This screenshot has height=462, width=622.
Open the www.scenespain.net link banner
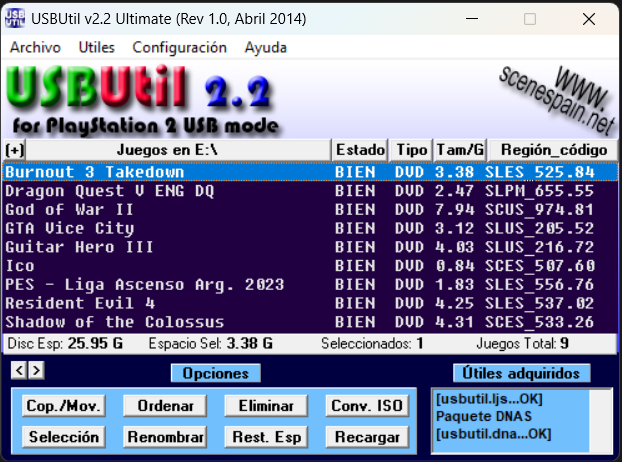pyautogui.click(x=557, y=99)
